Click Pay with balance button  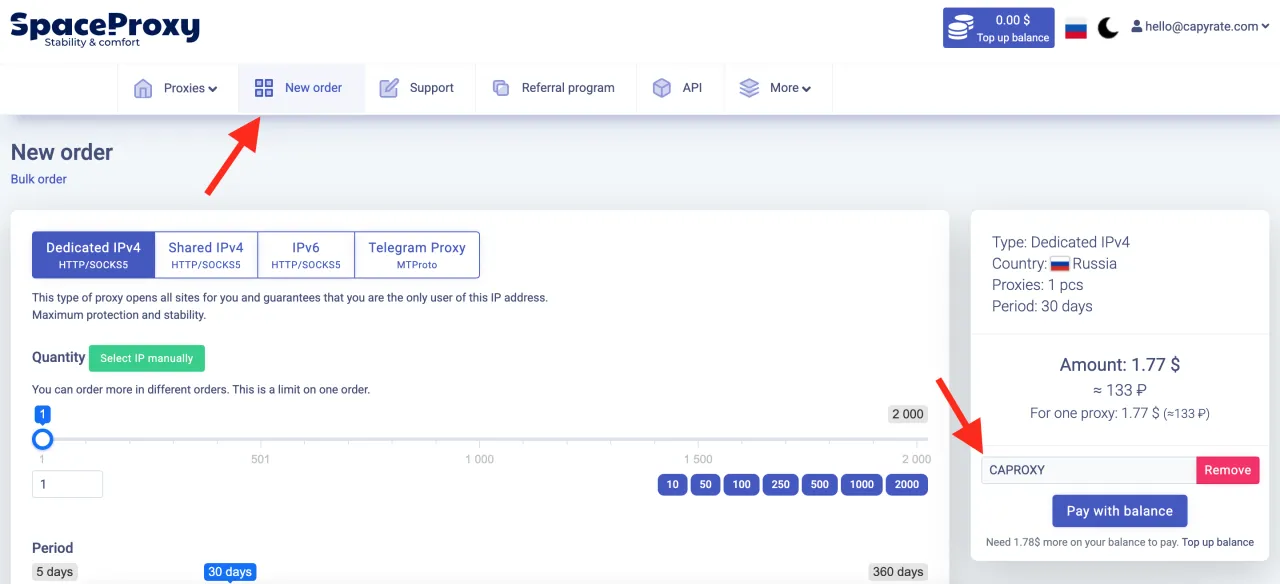tap(1119, 511)
